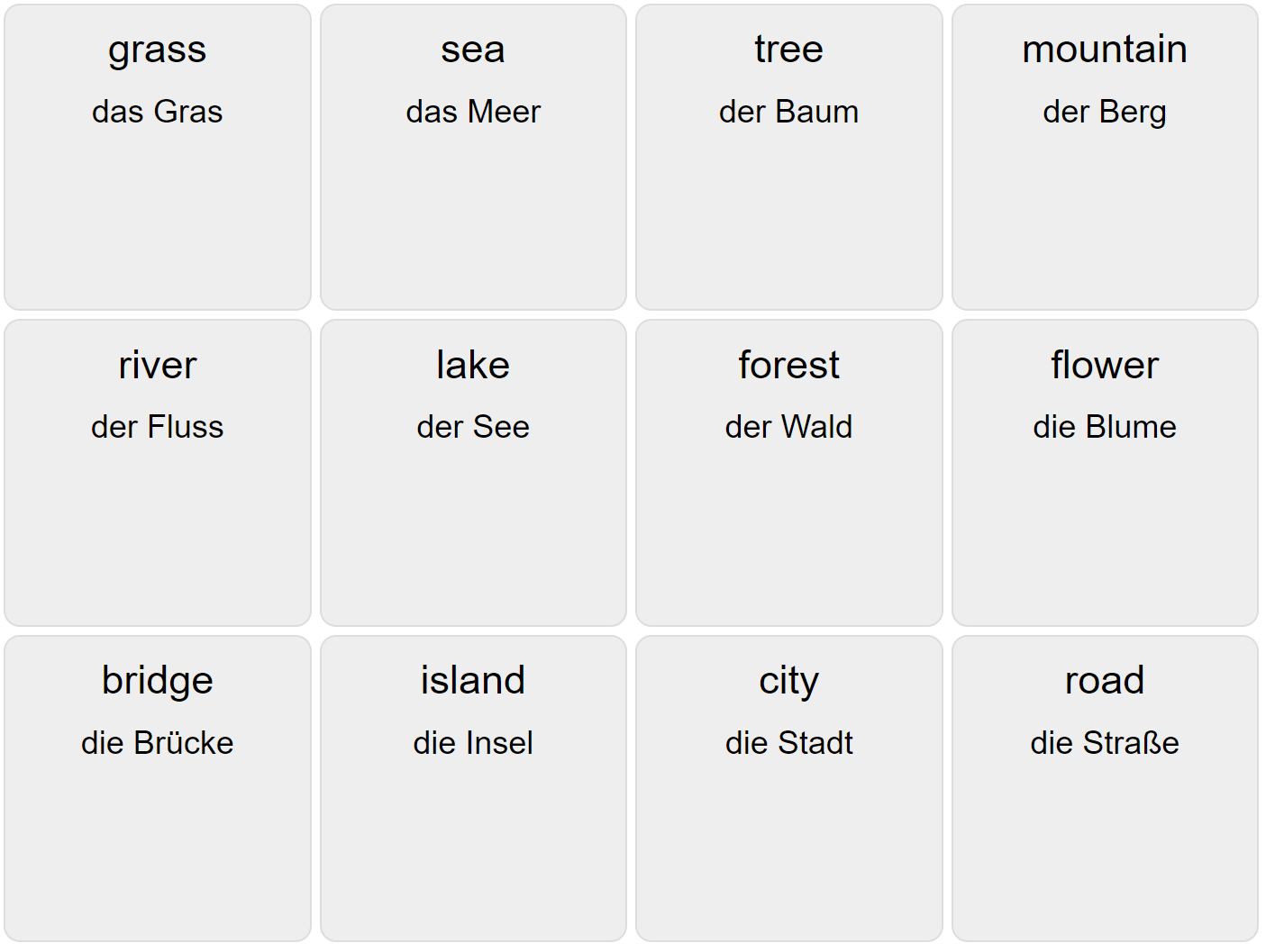1275x952 pixels.
Task: Click the island flashcard
Action: [x=473, y=788]
